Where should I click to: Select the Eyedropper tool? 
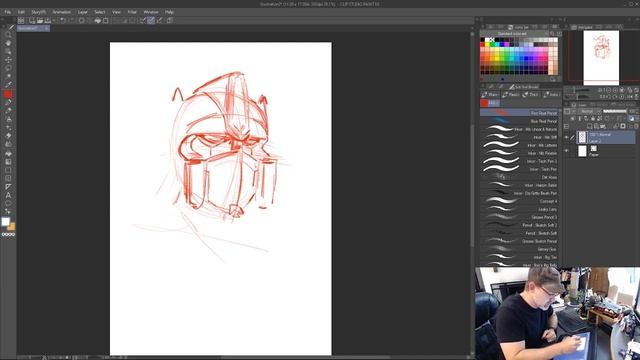coord(8,84)
